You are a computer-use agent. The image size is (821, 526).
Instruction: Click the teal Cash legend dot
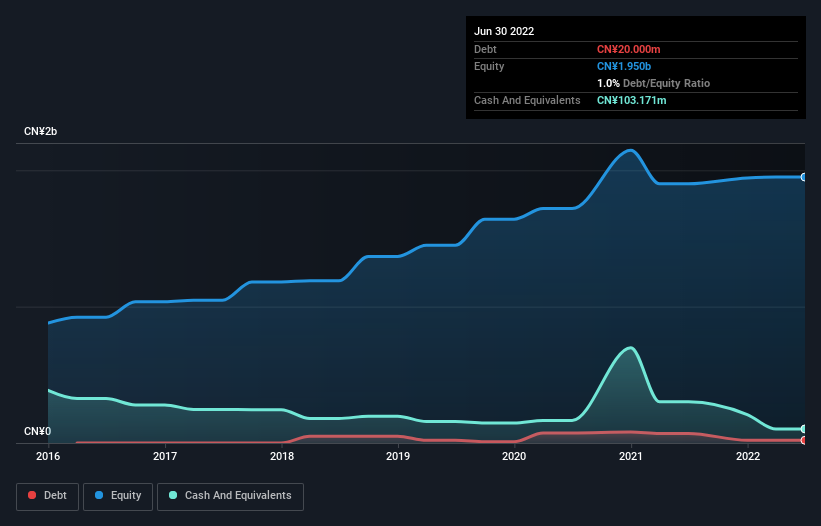tap(173, 495)
